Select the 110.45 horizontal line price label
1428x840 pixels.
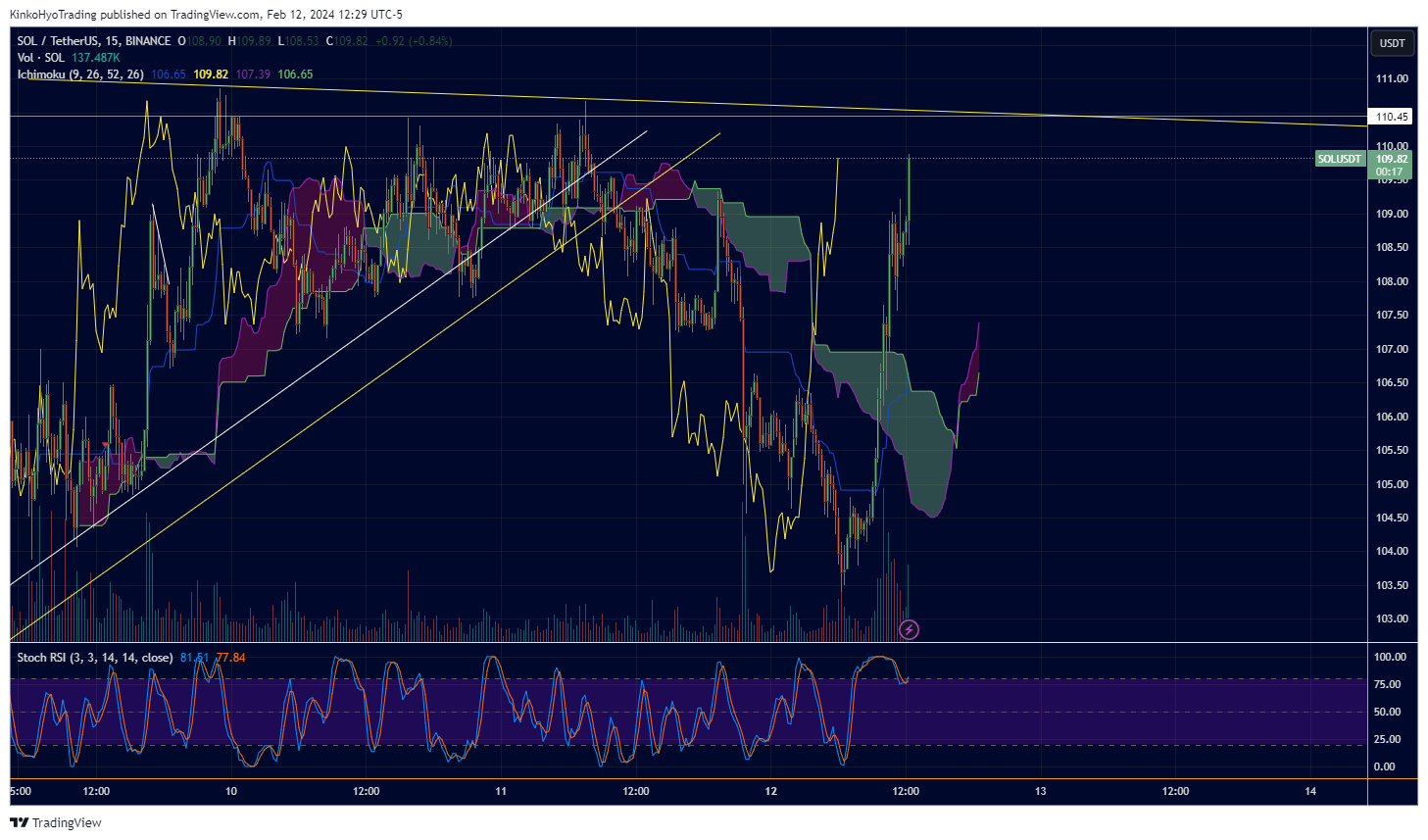pos(1392,117)
